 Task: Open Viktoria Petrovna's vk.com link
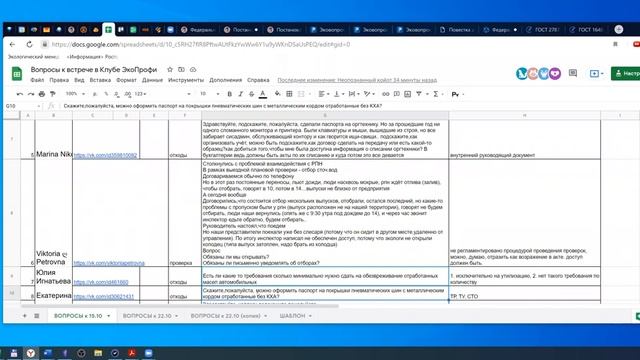tap(109, 263)
